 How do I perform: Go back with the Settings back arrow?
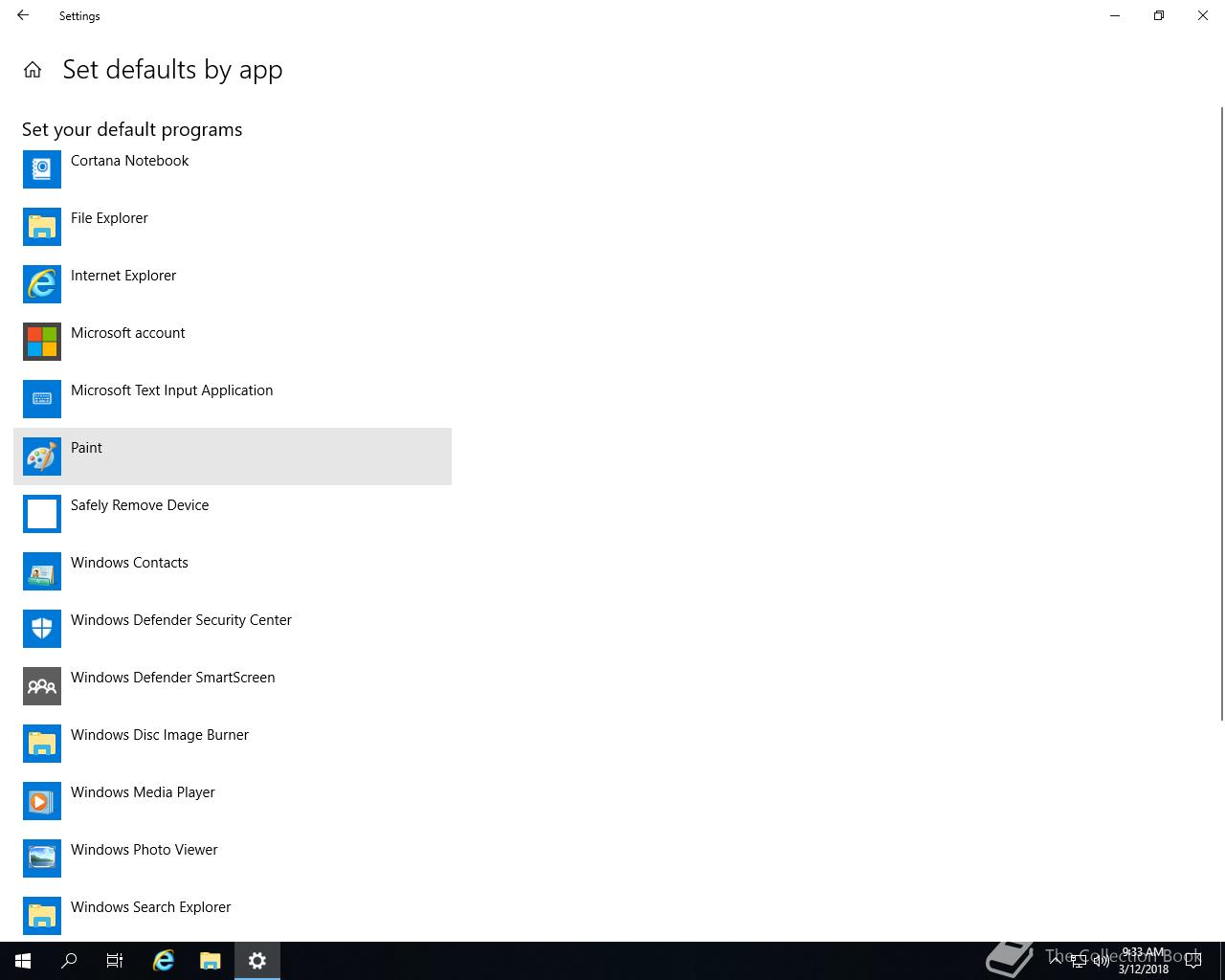(23, 15)
